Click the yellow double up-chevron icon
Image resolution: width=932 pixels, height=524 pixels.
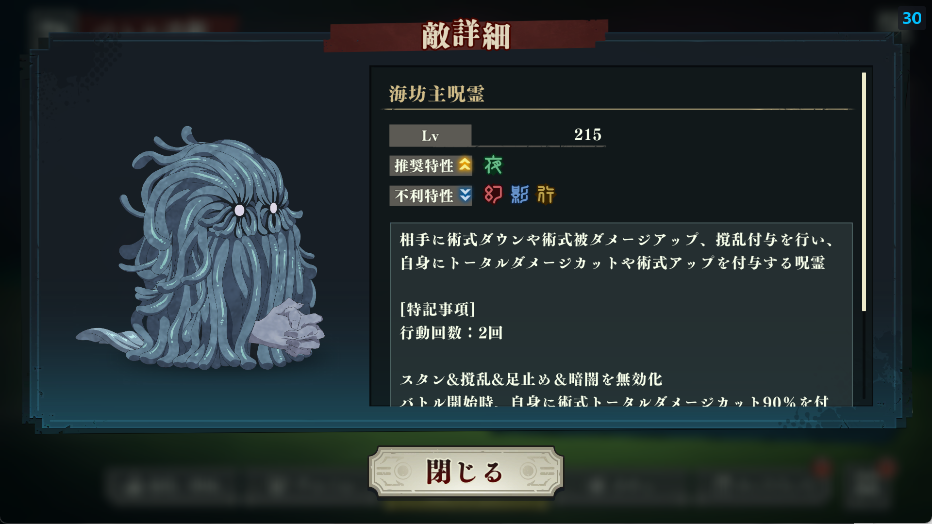pyautogui.click(x=464, y=165)
